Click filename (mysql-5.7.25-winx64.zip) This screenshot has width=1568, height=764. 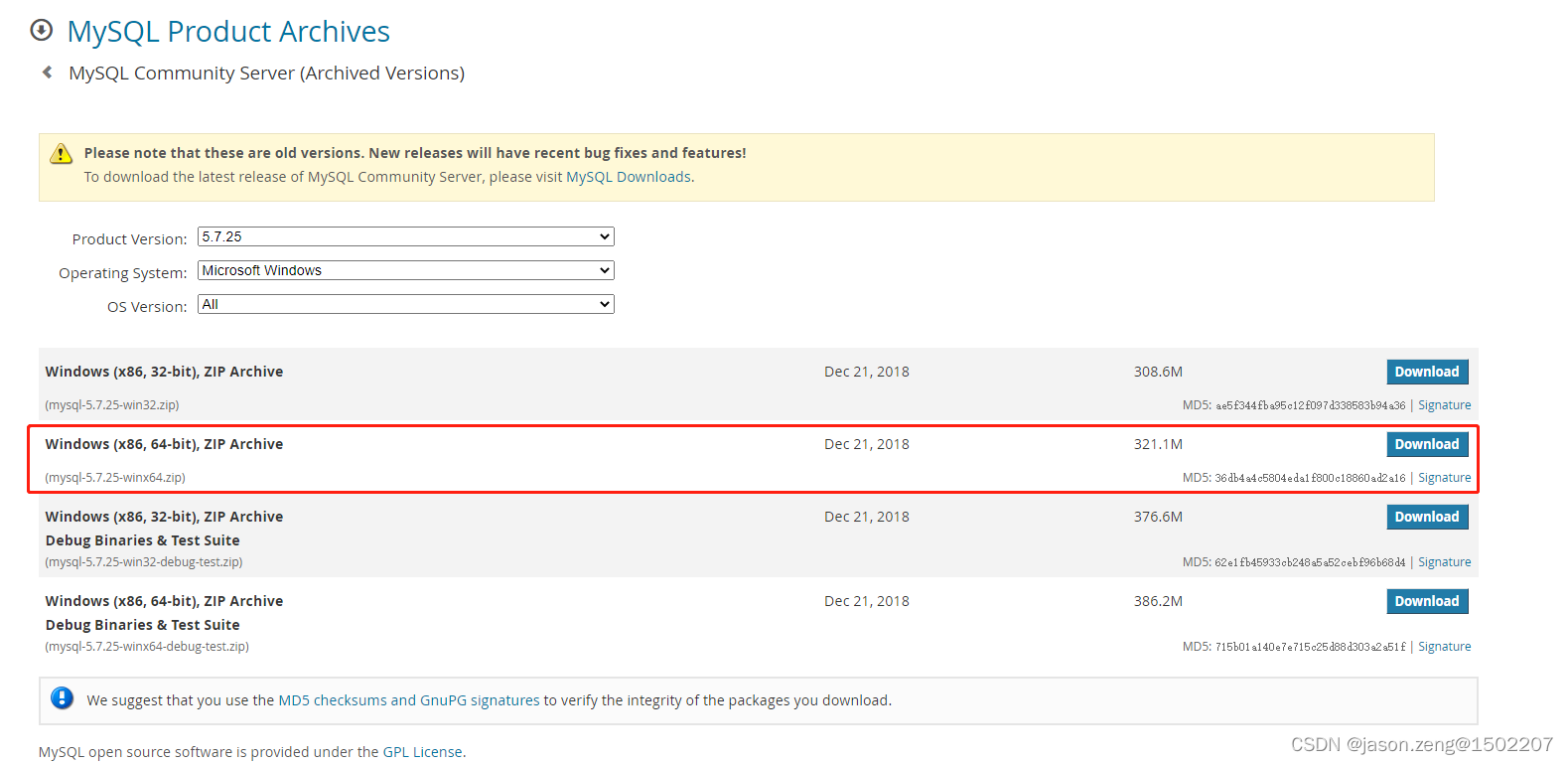point(115,478)
